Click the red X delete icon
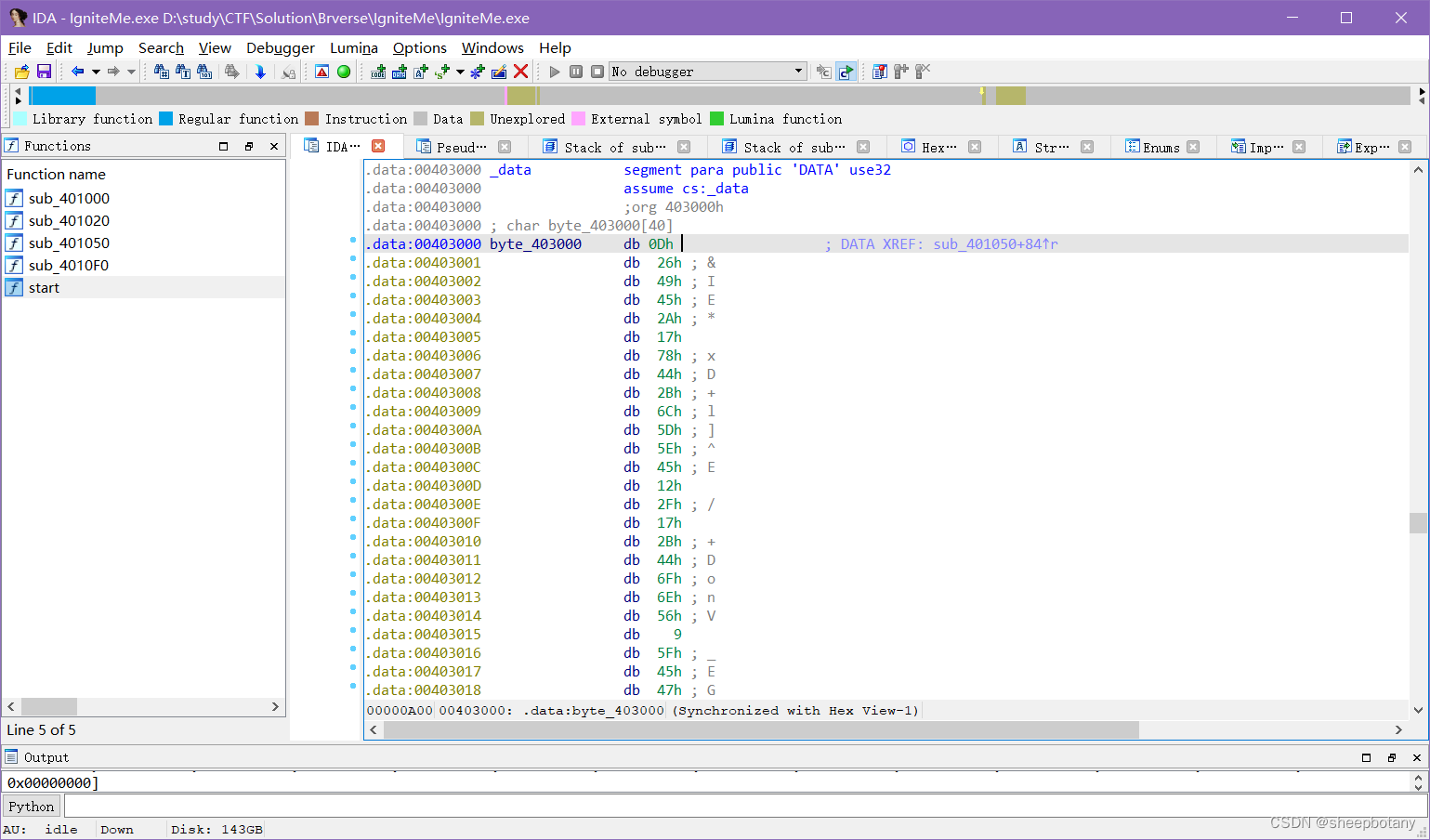The height and width of the screenshot is (840, 1430). pyautogui.click(x=520, y=72)
